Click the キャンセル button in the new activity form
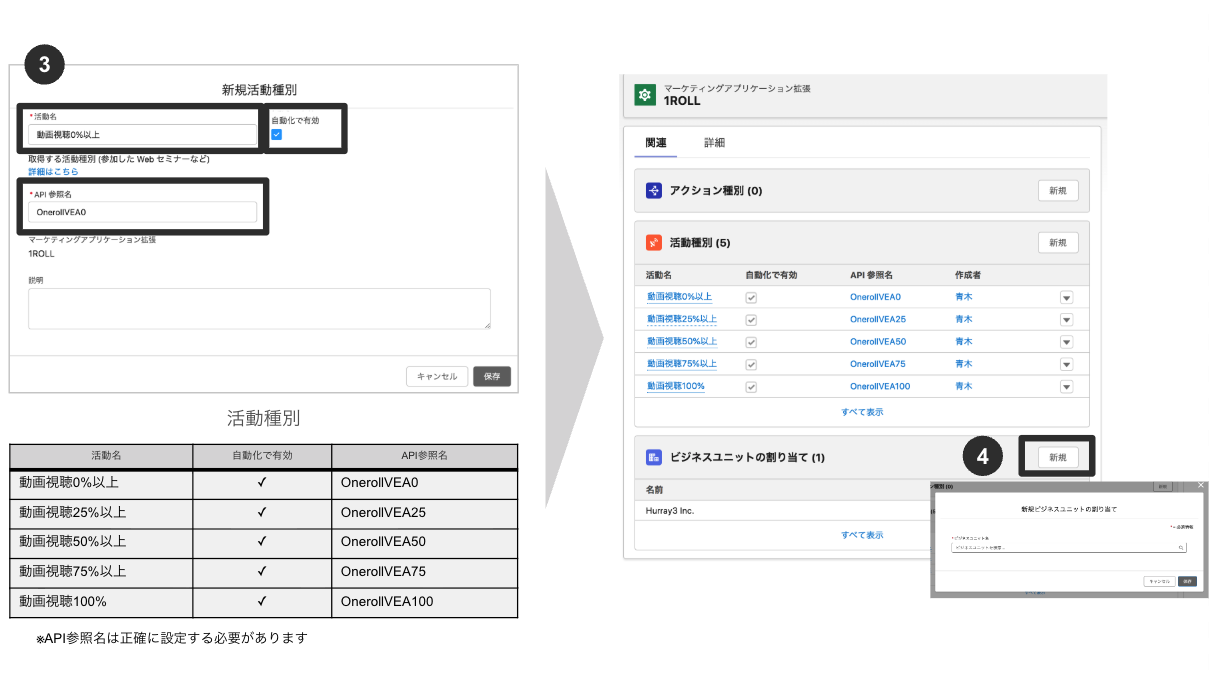The width and height of the screenshot is (1209, 676). point(436,377)
